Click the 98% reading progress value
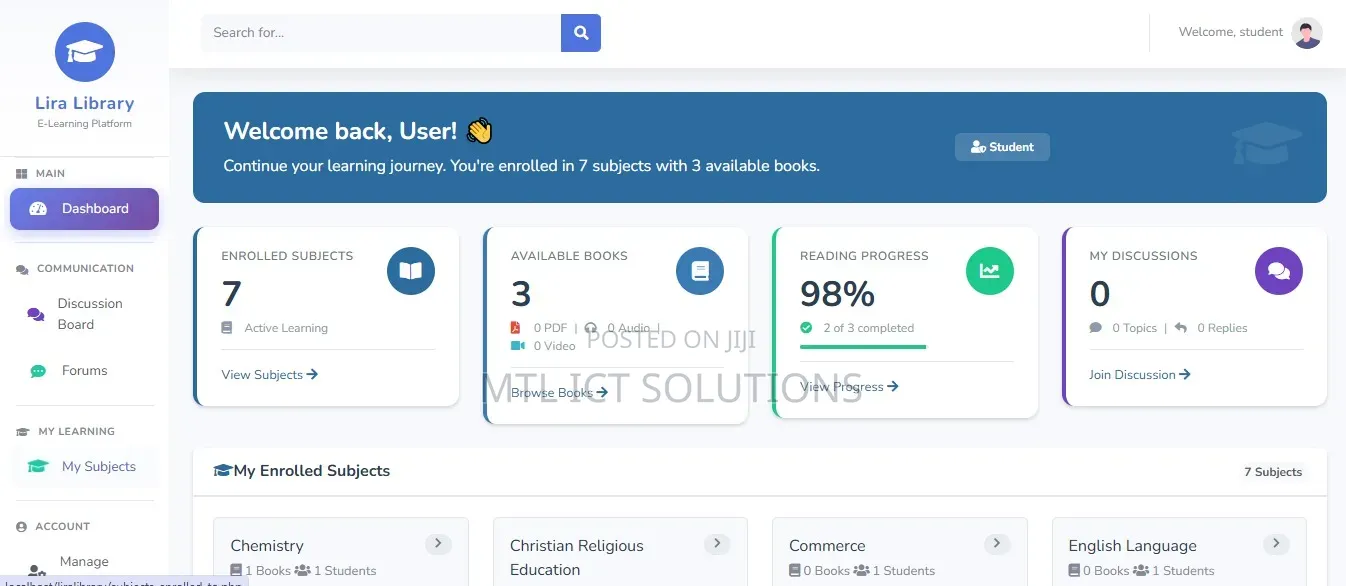1346x586 pixels. pyautogui.click(x=838, y=294)
